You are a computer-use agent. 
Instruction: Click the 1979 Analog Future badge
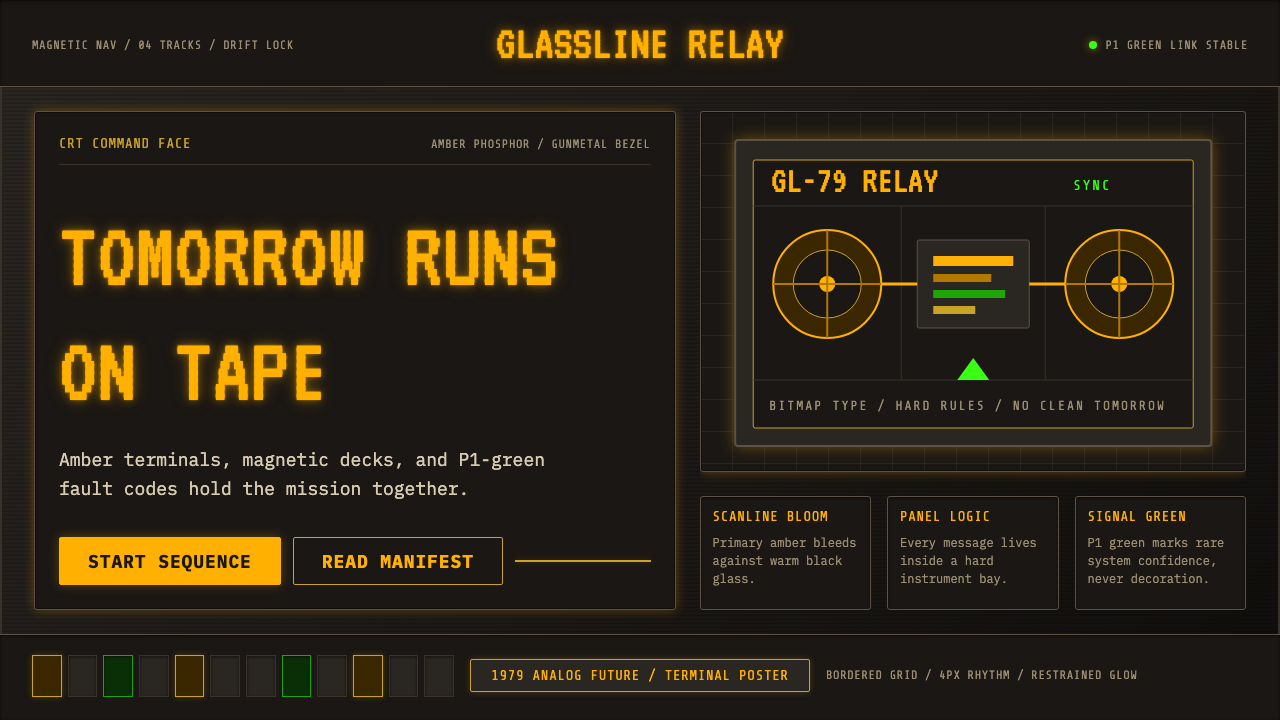pyautogui.click(x=640, y=676)
